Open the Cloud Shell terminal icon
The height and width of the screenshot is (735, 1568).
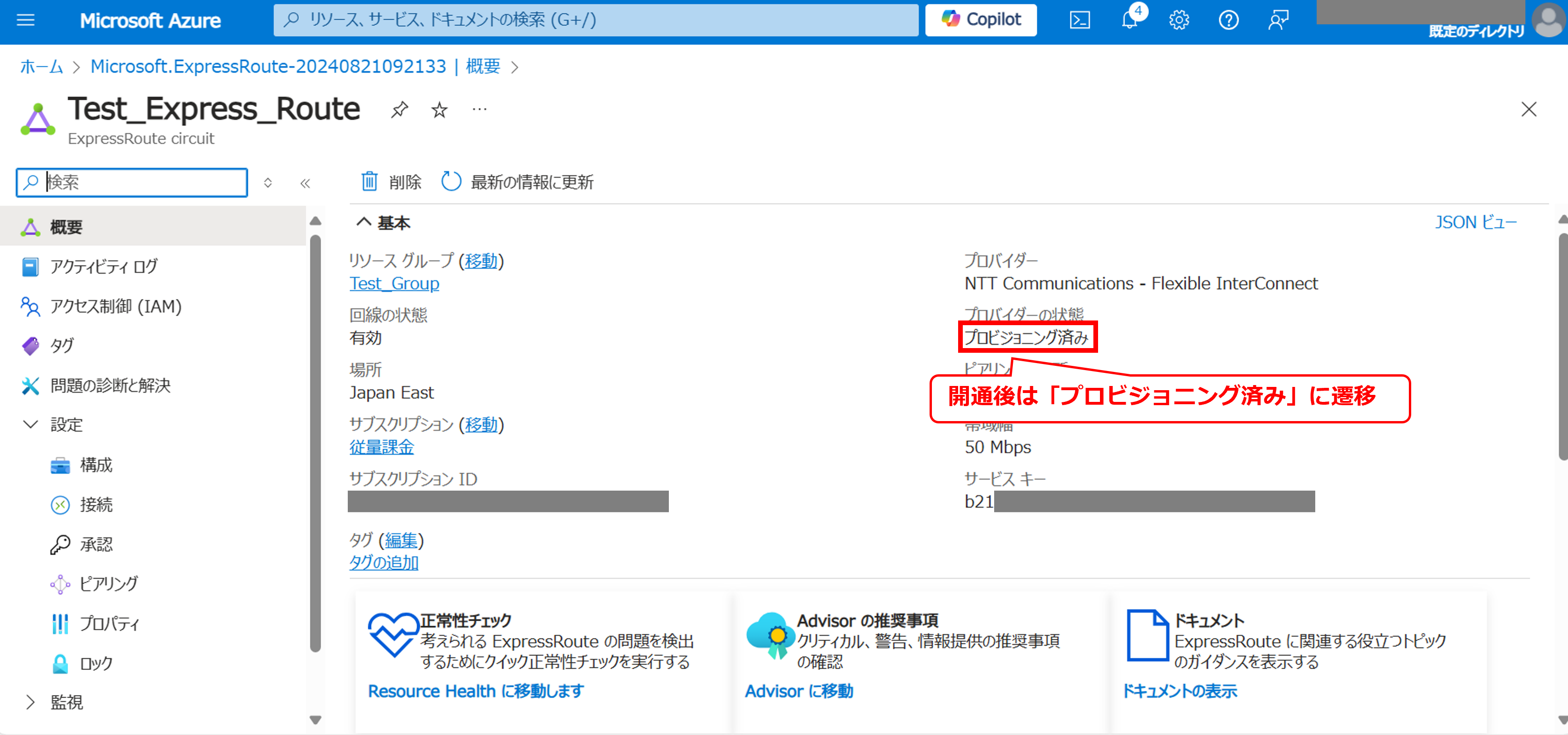click(x=1079, y=20)
